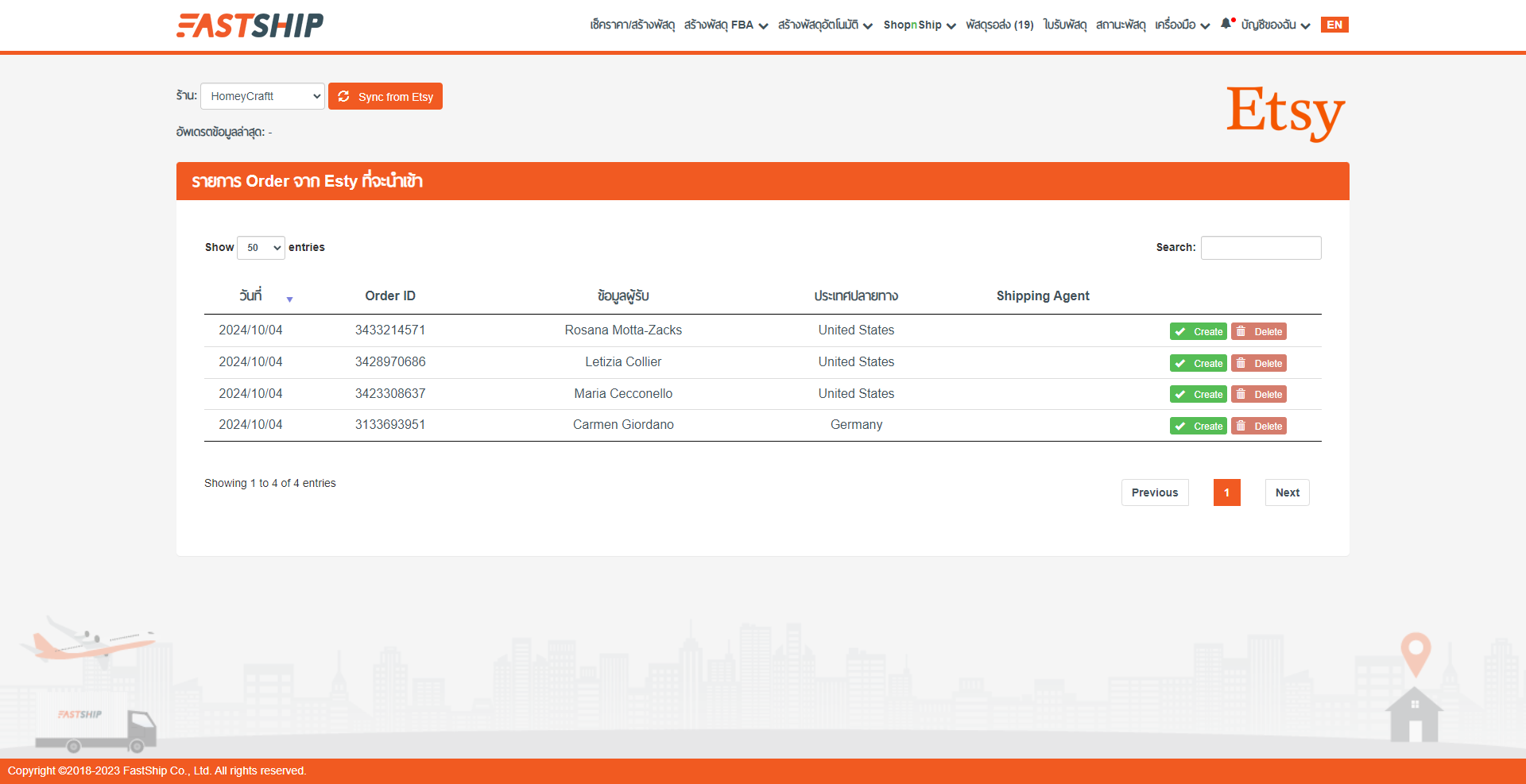Go to the Next page
This screenshot has width=1526, height=784.
(x=1288, y=492)
